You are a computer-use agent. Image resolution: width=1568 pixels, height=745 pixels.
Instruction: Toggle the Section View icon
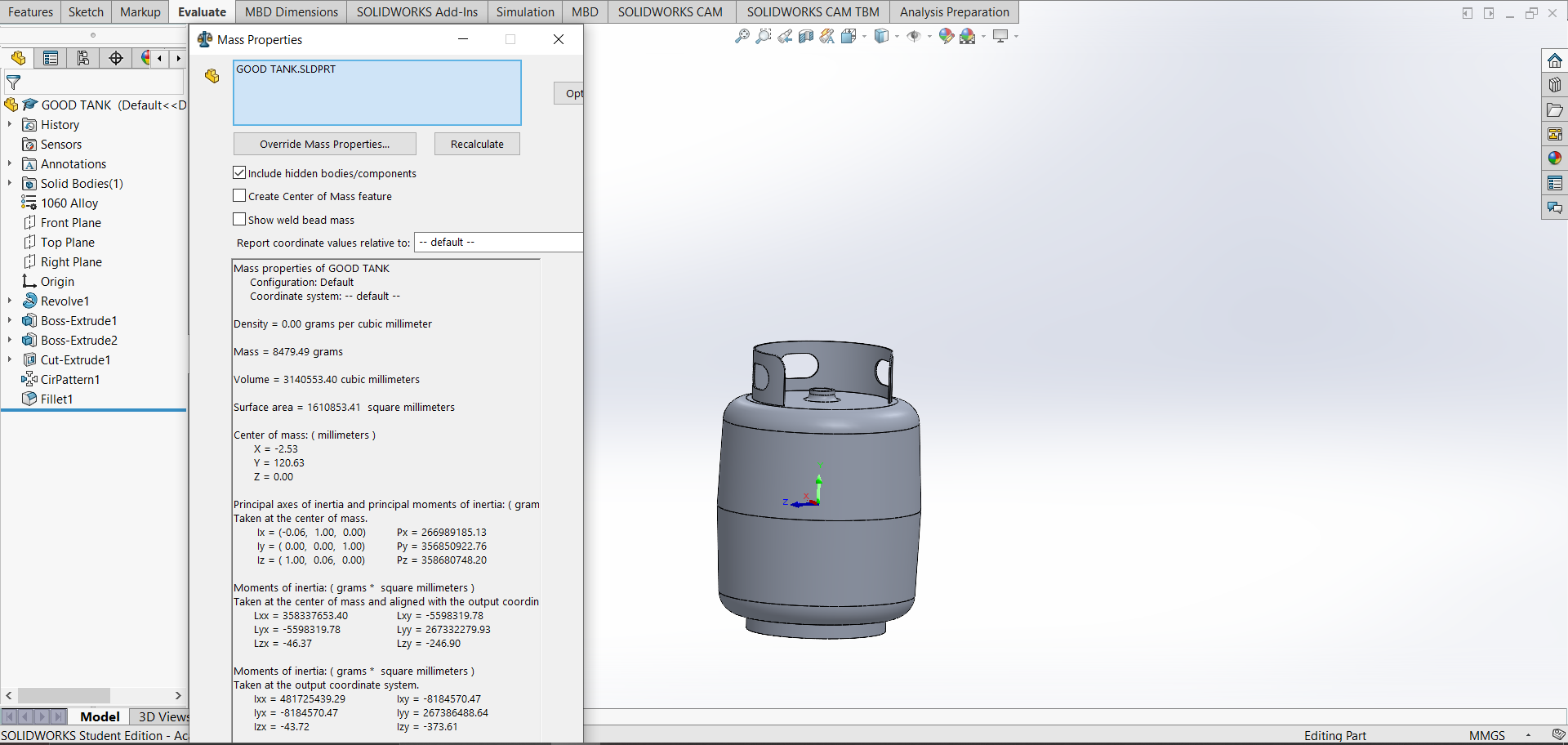coord(806,36)
